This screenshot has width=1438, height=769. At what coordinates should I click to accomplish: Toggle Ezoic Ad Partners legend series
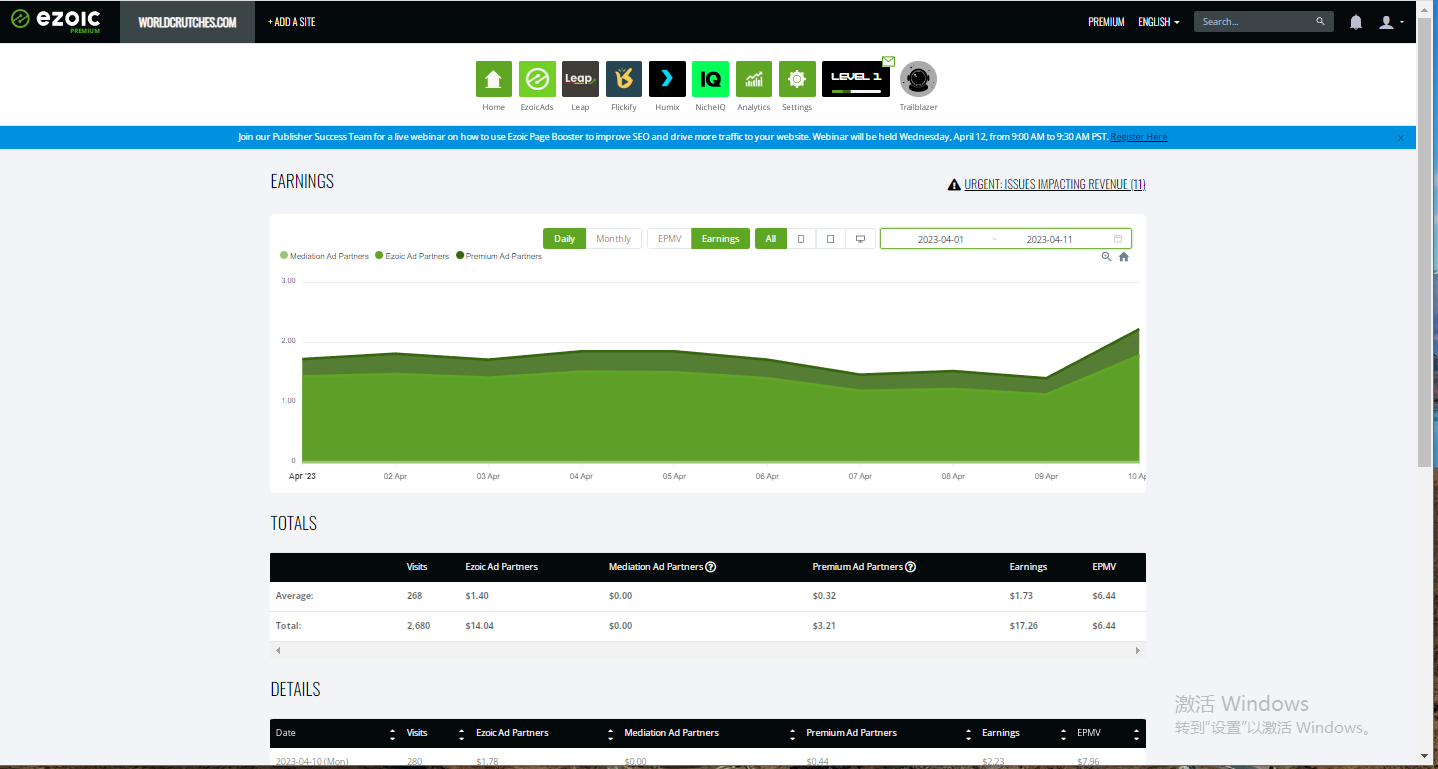pyautogui.click(x=412, y=256)
